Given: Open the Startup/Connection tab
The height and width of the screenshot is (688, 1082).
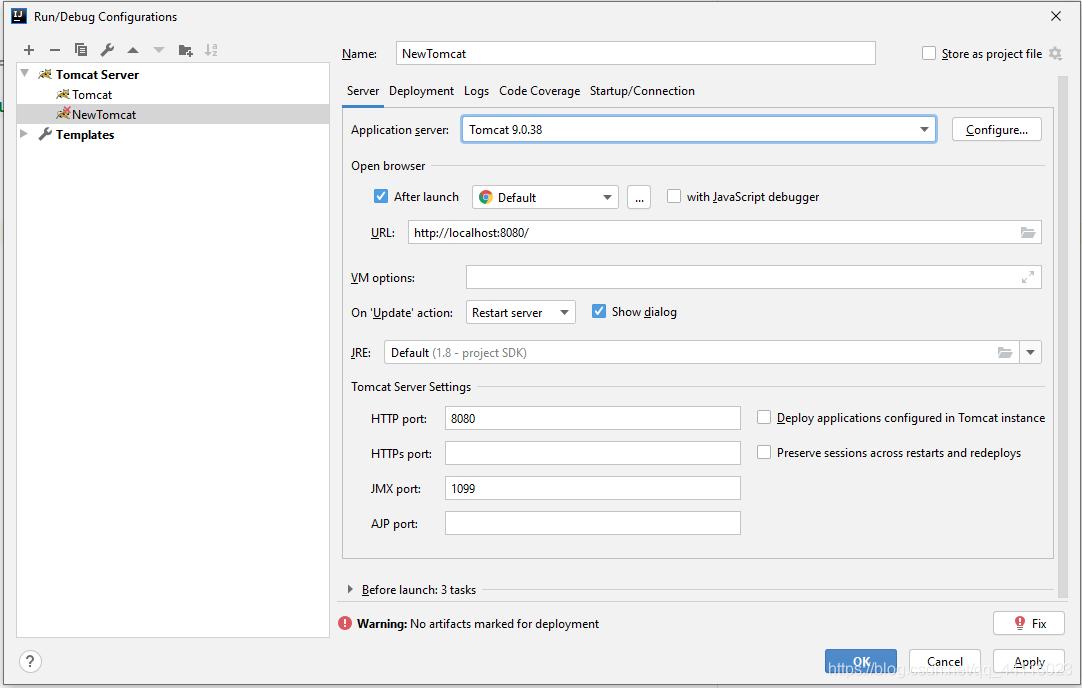Looking at the screenshot, I should pos(642,91).
